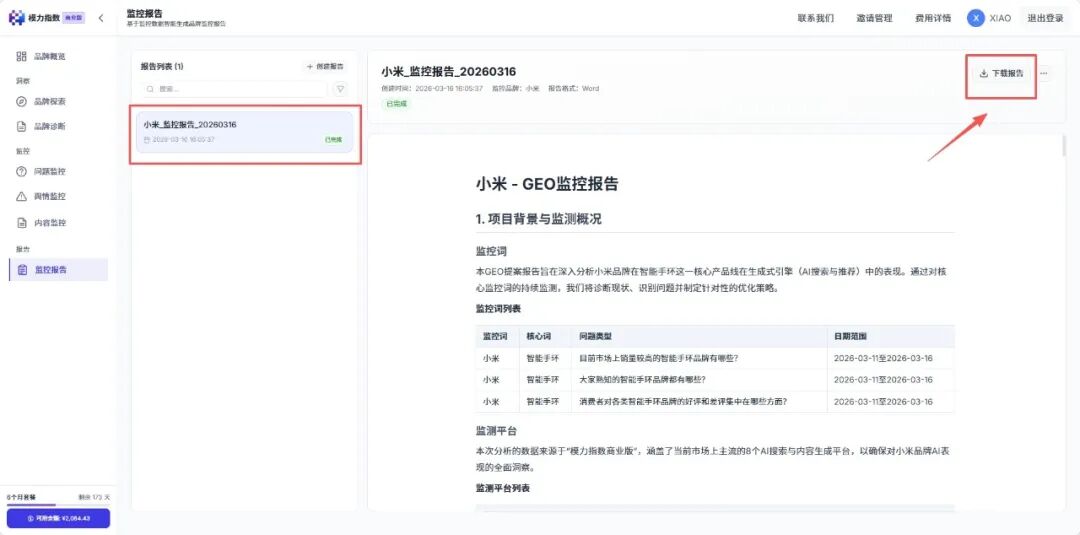The height and width of the screenshot is (535, 1080).
Task: Click the heading 1. 项目背景与监测概况
Action: point(539,219)
